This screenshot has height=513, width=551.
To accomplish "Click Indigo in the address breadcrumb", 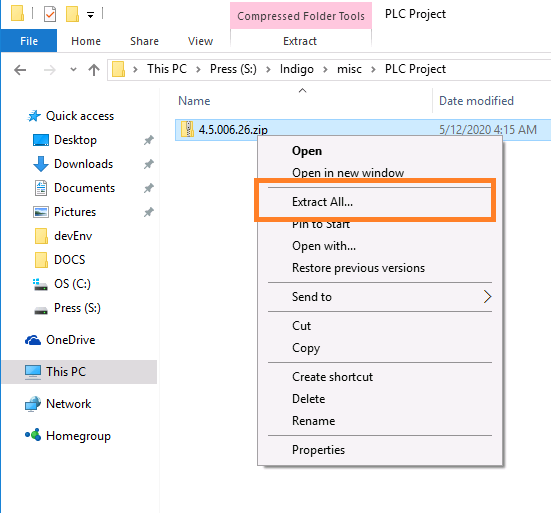I will tap(297, 69).
